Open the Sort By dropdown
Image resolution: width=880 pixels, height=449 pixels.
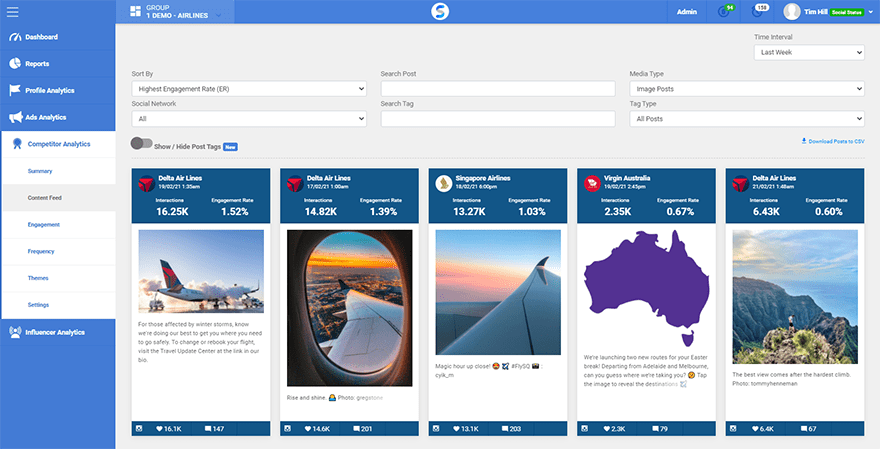click(249, 89)
